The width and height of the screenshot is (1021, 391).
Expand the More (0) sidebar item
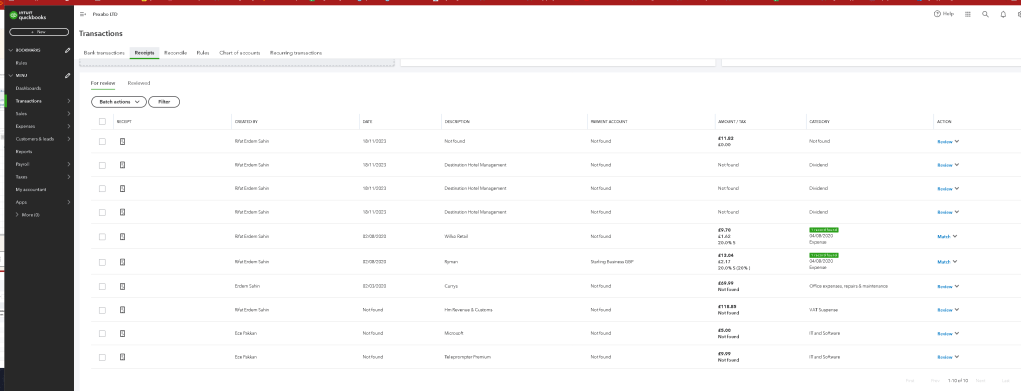[27, 214]
